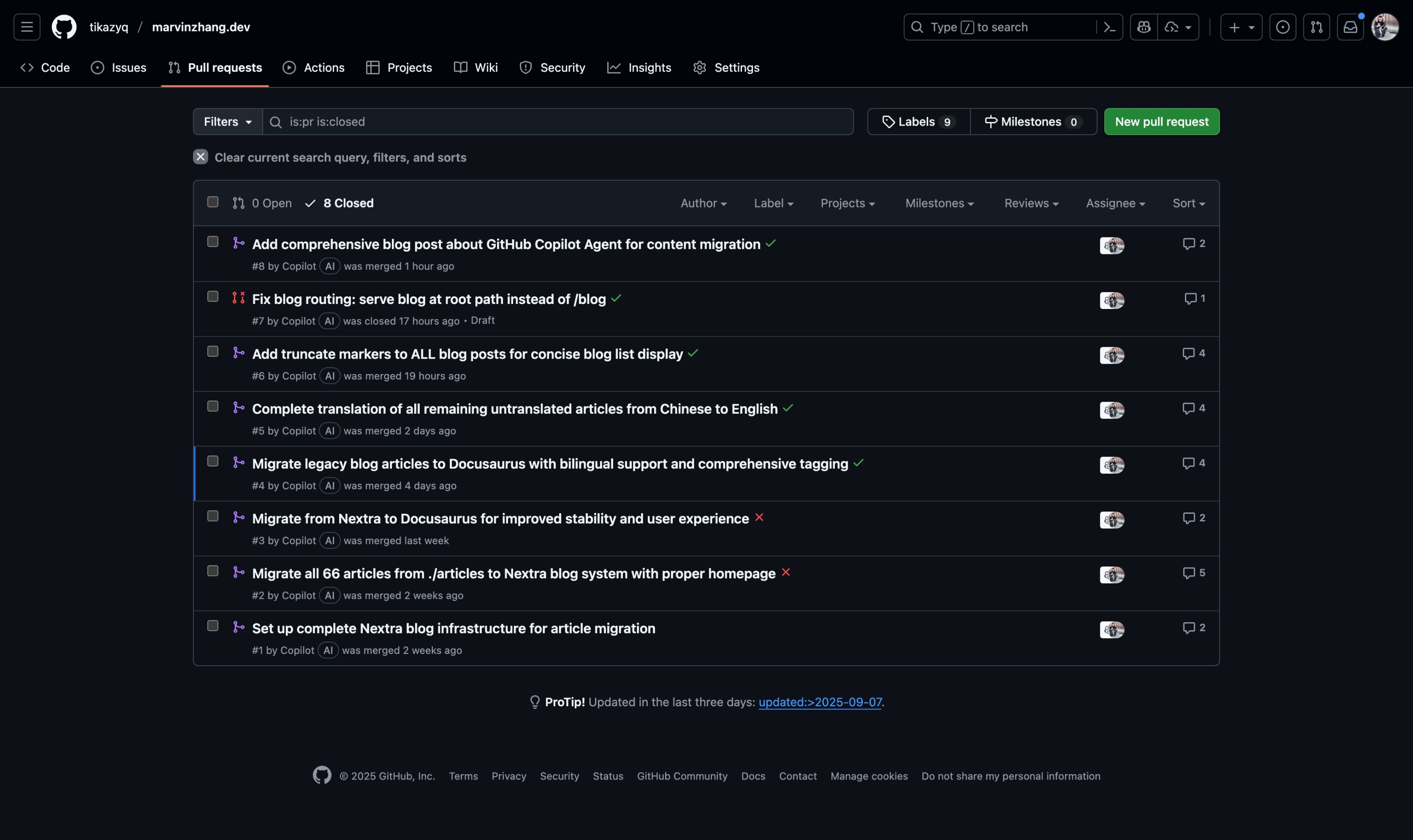View your issues icon in header

tap(1282, 26)
